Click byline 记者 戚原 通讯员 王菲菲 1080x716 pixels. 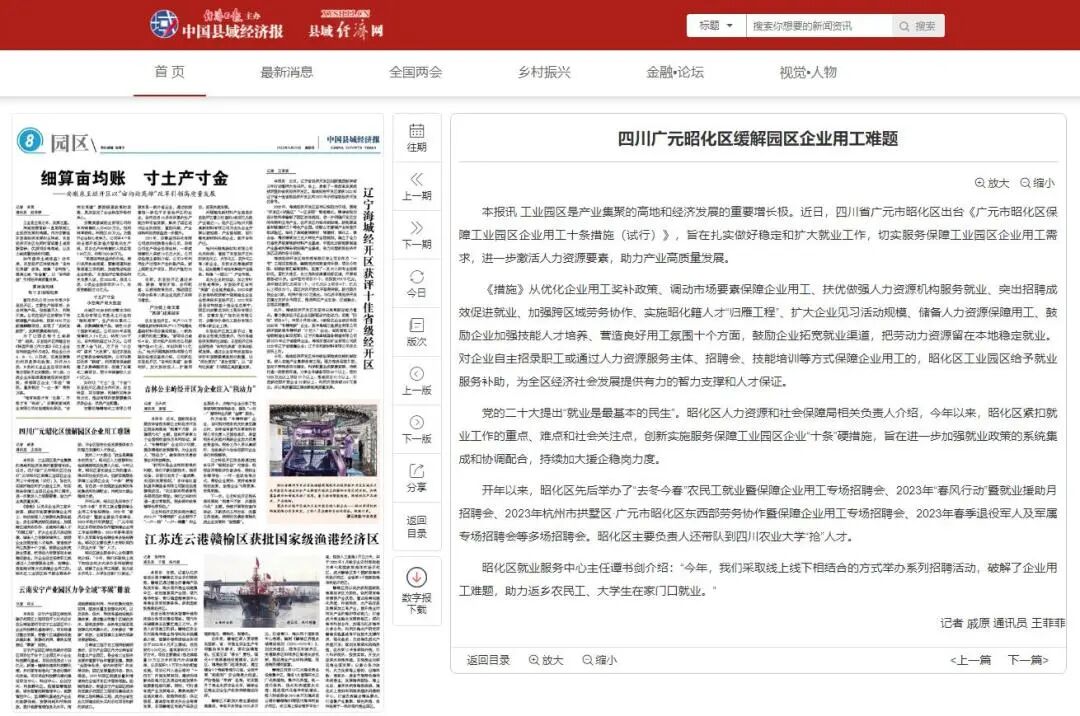pyautogui.click(x=1002, y=623)
